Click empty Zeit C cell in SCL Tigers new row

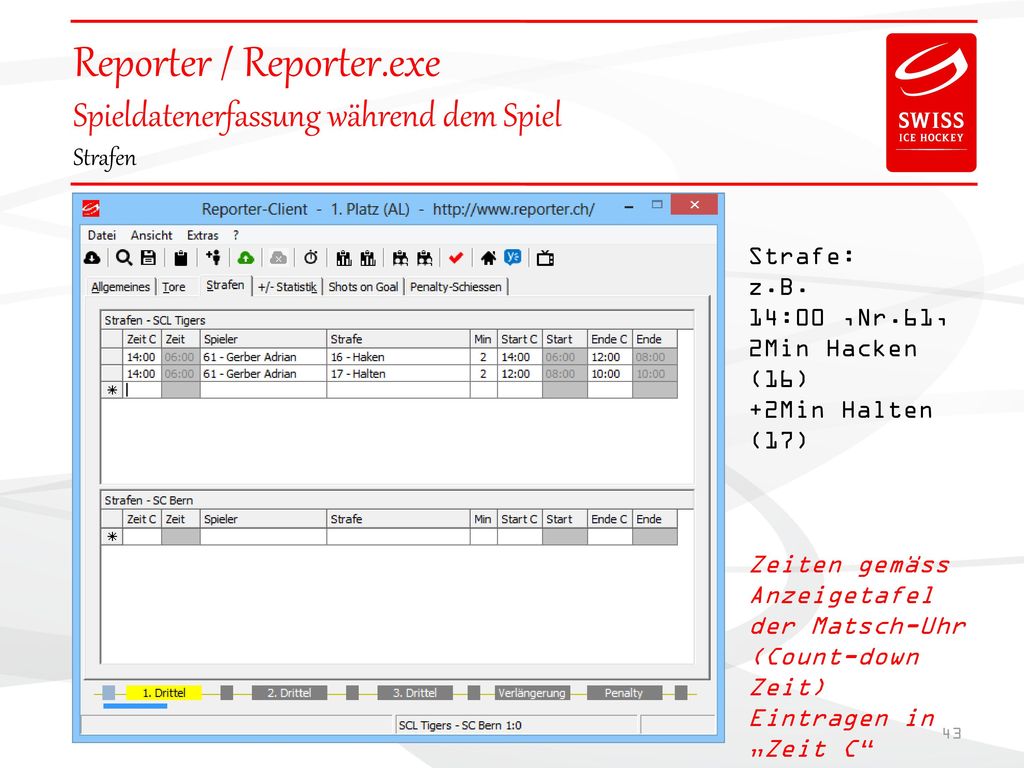142,390
